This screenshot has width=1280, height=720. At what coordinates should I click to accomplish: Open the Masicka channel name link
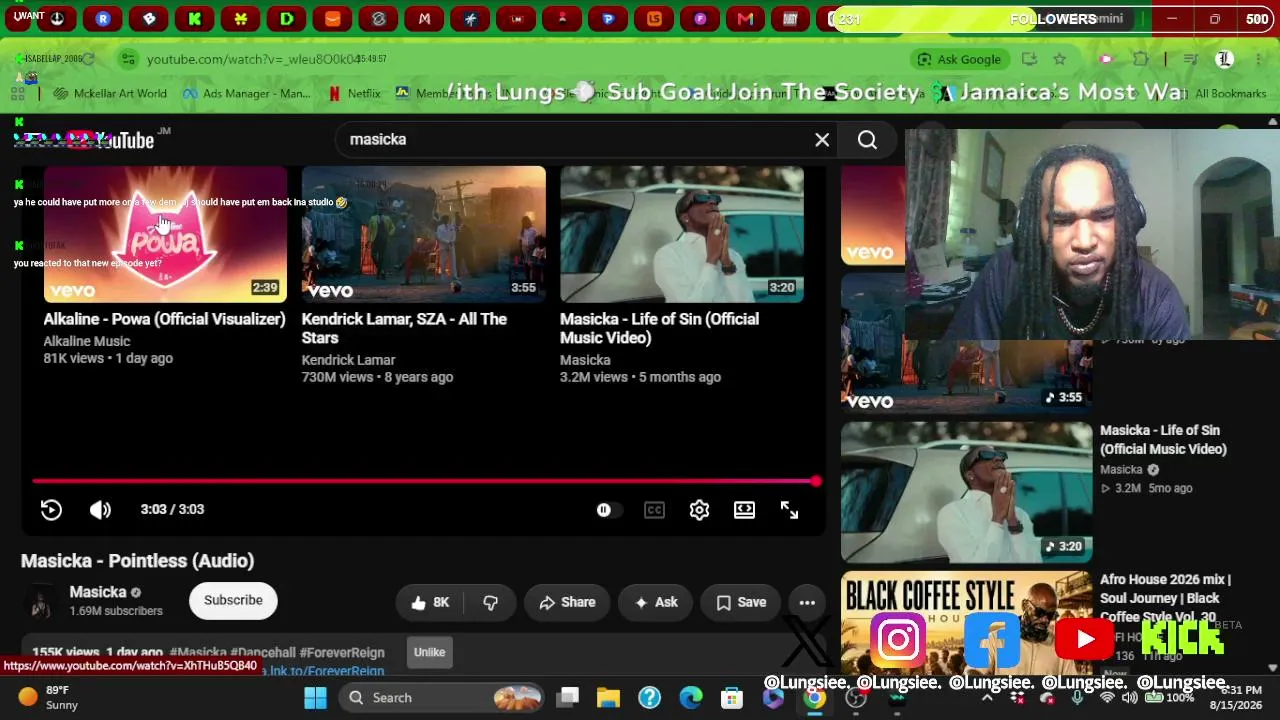click(x=98, y=592)
